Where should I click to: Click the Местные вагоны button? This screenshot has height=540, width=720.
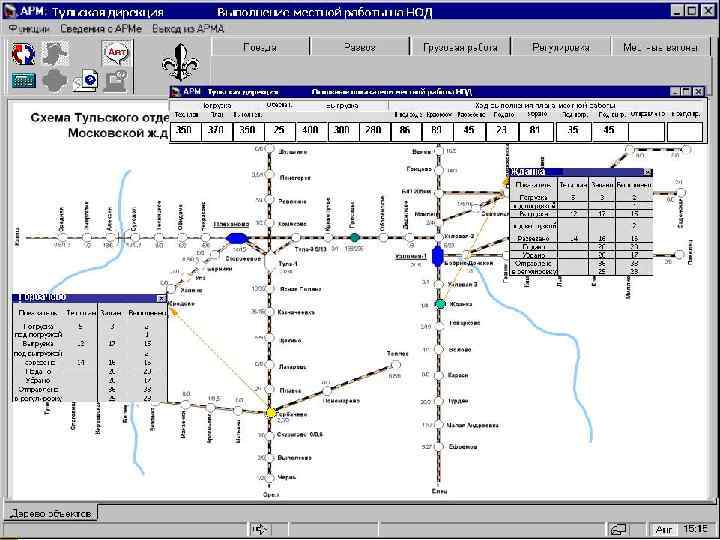(x=661, y=47)
